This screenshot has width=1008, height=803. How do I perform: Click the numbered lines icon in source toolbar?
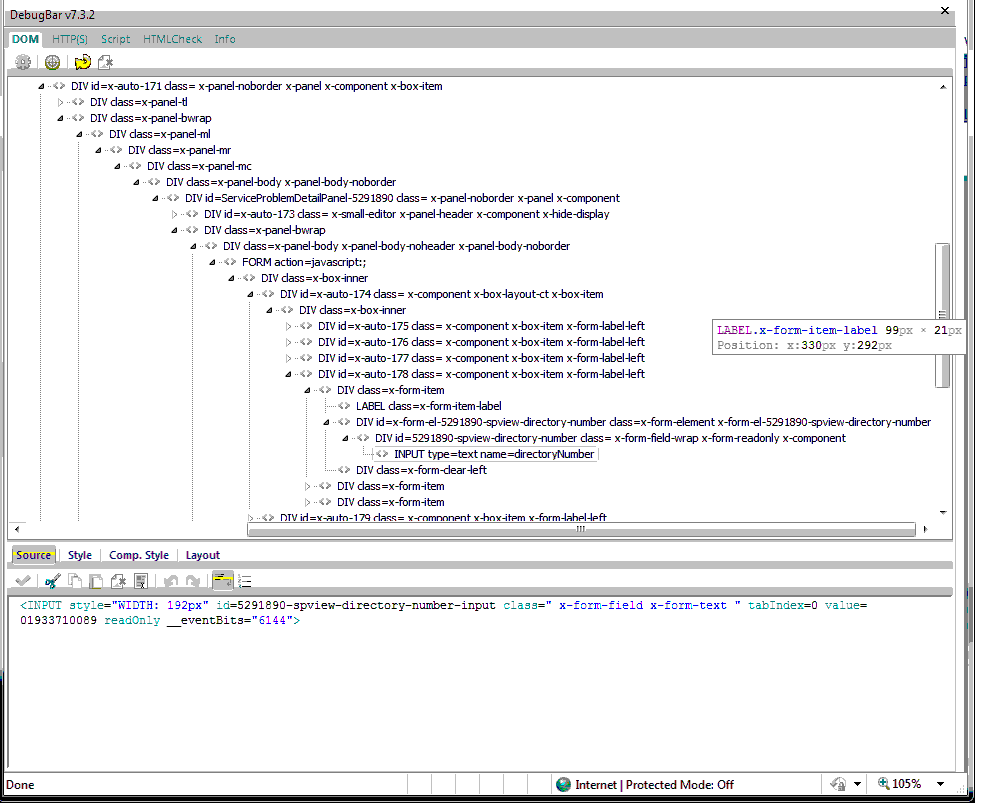(245, 581)
